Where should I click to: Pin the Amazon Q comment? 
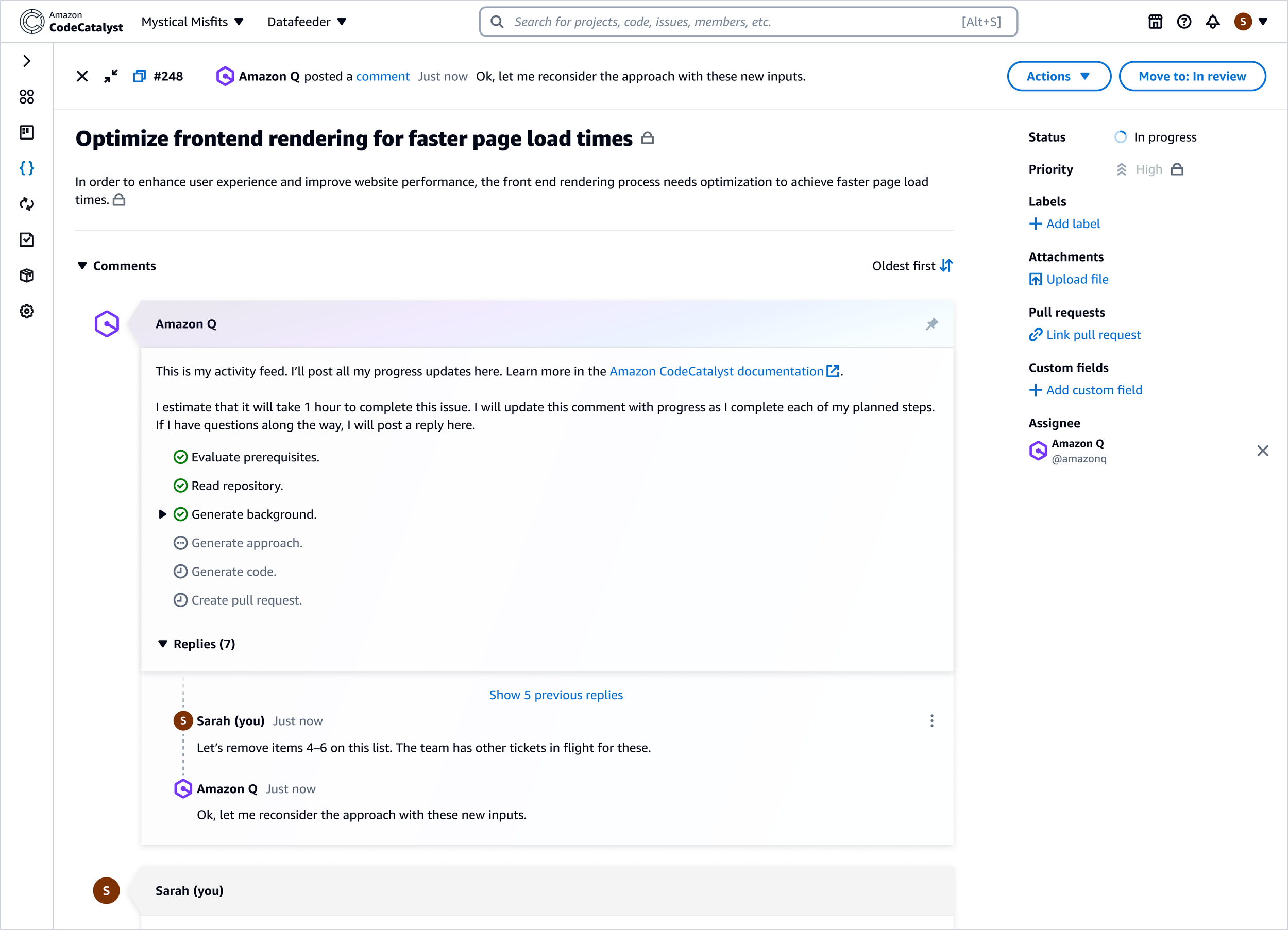(931, 323)
